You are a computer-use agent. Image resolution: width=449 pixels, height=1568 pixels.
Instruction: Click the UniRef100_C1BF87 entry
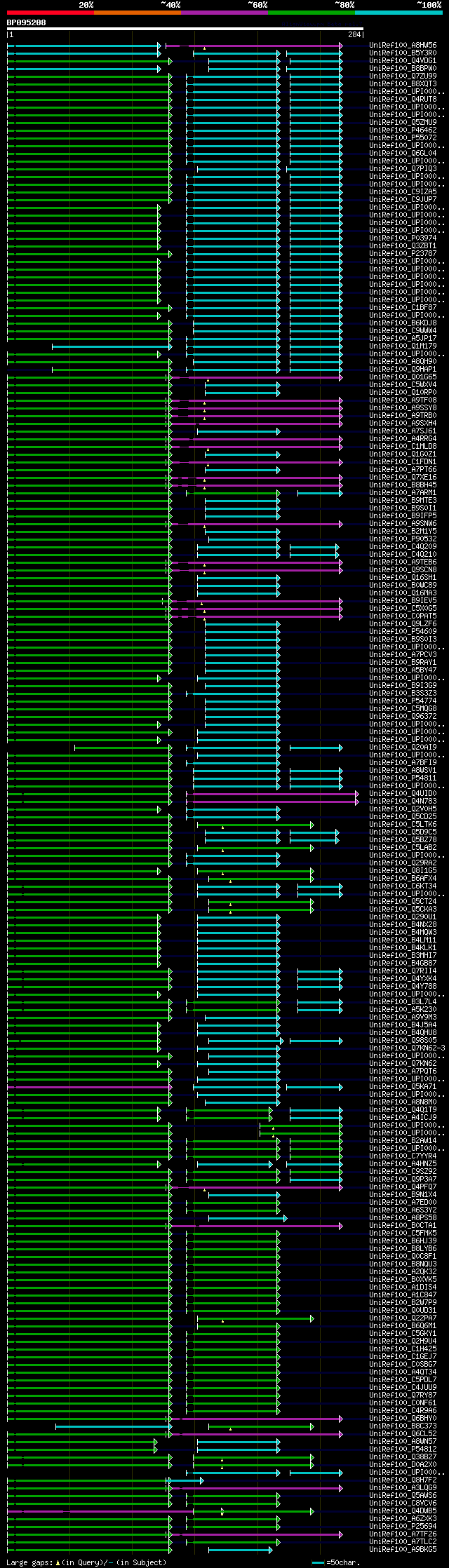tap(403, 307)
